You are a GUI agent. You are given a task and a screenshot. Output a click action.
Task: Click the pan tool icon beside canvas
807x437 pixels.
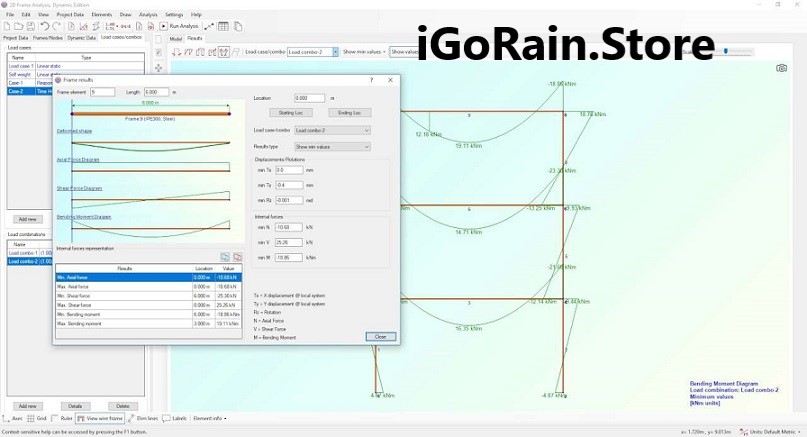[158, 68]
